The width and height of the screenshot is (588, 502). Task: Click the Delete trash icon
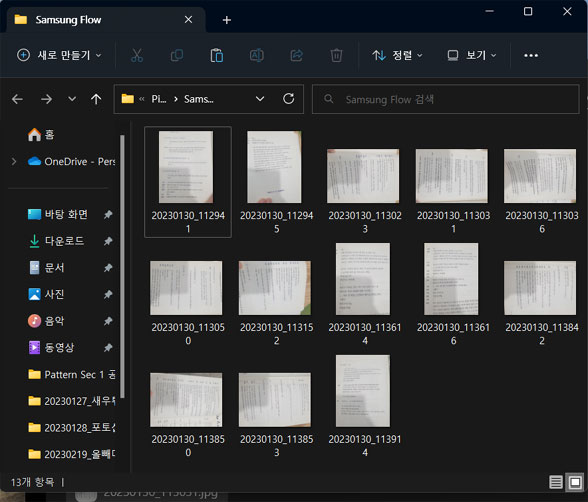[x=336, y=55]
